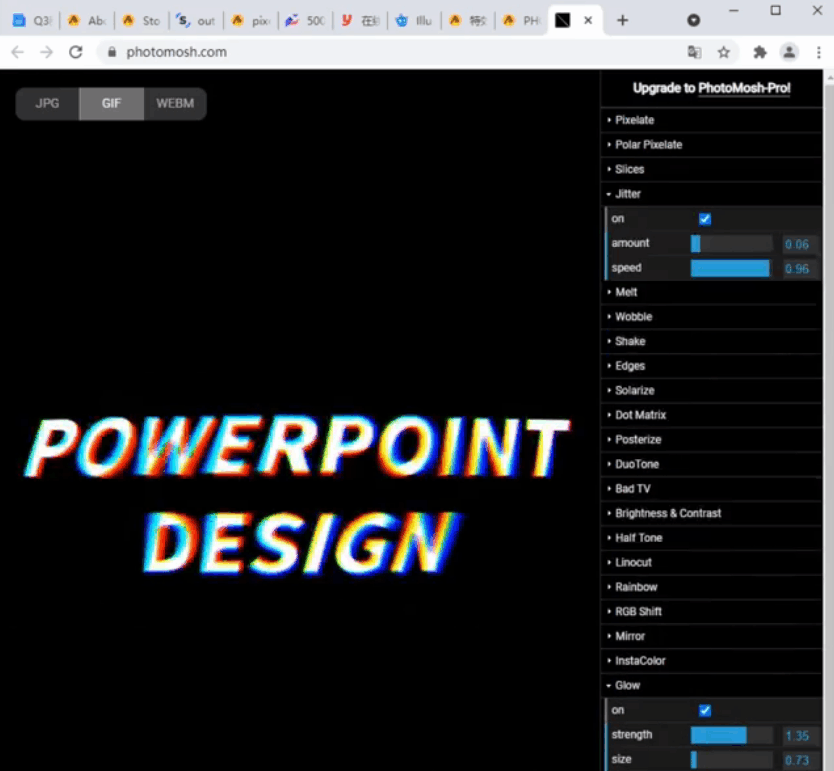Expand the Slices effect
The width and height of the screenshot is (834, 771).
[711, 169]
